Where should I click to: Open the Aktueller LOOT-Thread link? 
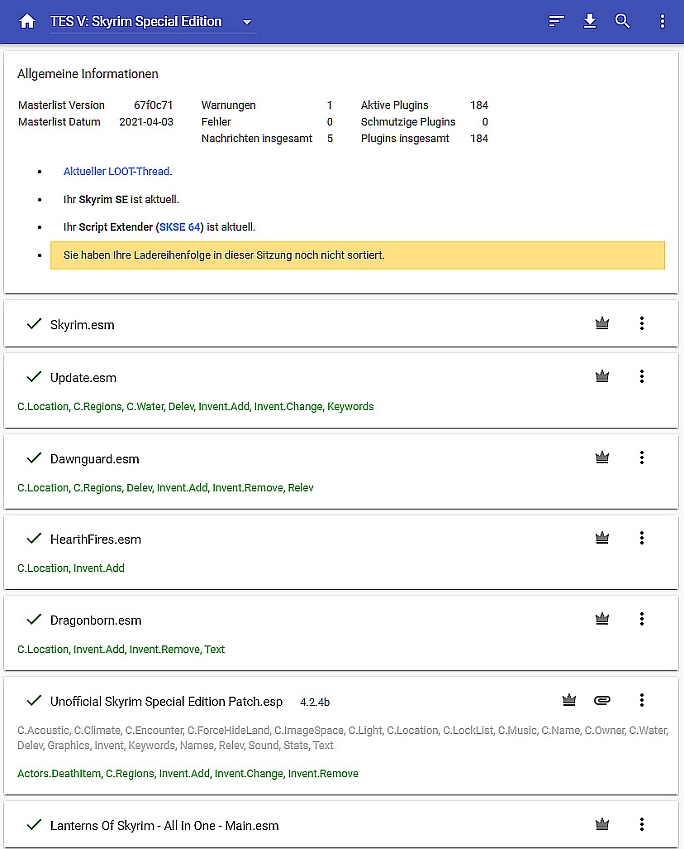116,172
